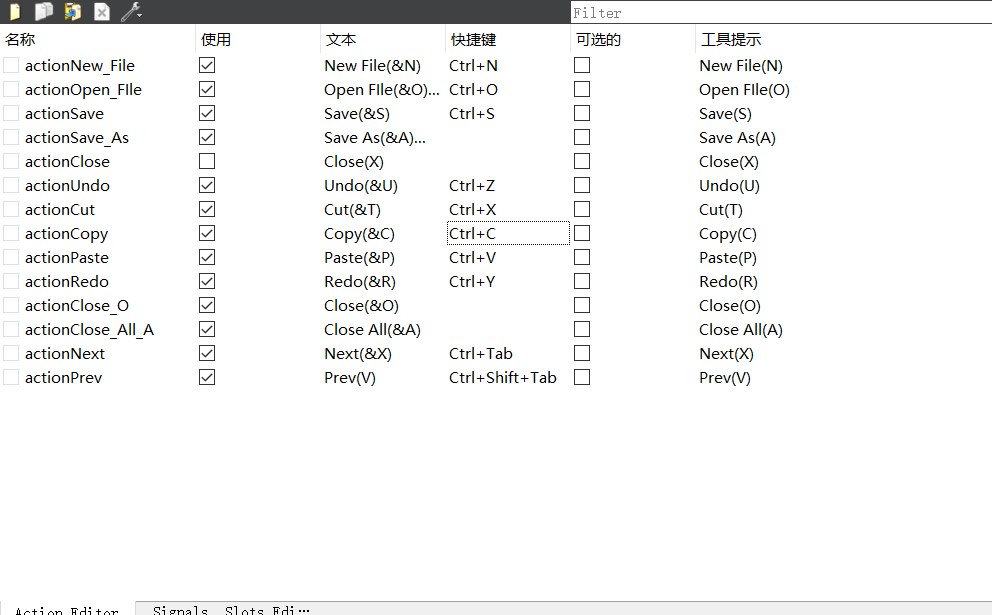This screenshot has height=615, width=992.
Task: Click the Copy action toolbar icon
Action: click(44, 11)
